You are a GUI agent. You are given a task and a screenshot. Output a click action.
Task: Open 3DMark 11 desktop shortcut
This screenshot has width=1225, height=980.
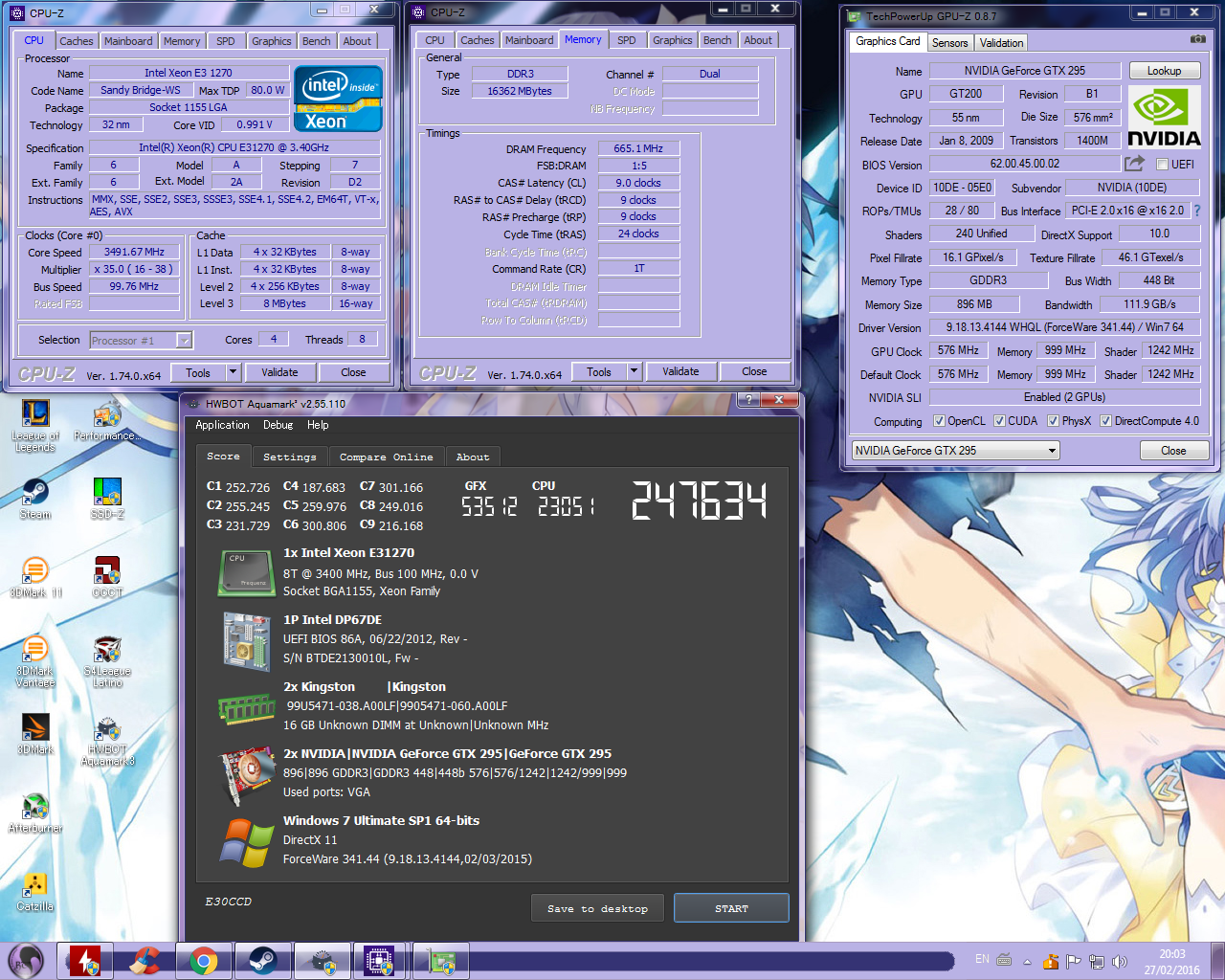(35, 577)
